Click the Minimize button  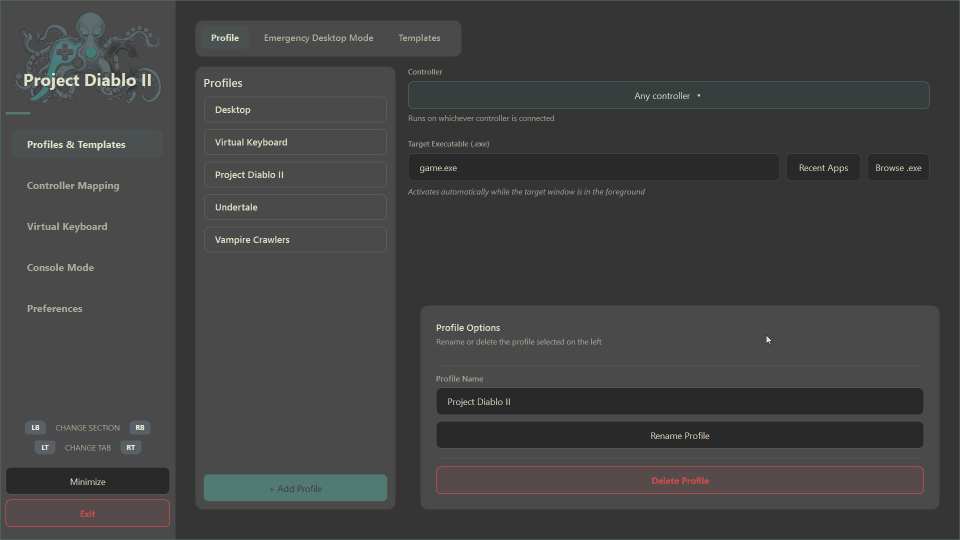pos(88,481)
